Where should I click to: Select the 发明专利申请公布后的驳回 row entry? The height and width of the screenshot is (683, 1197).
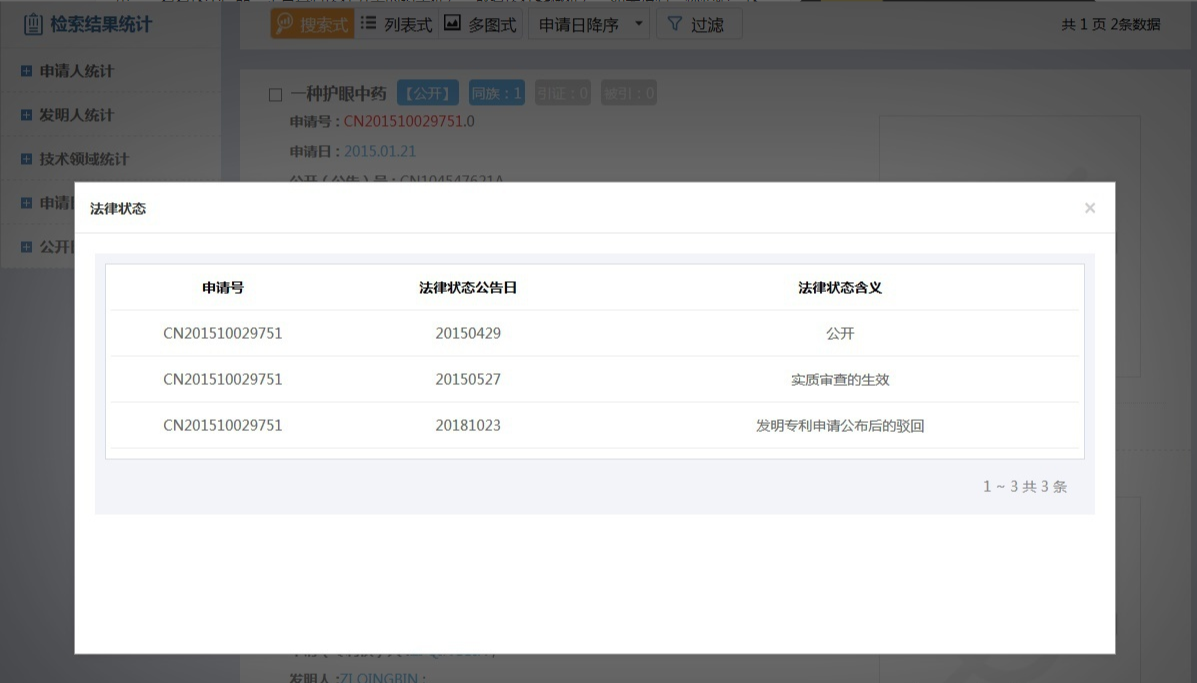[839, 426]
